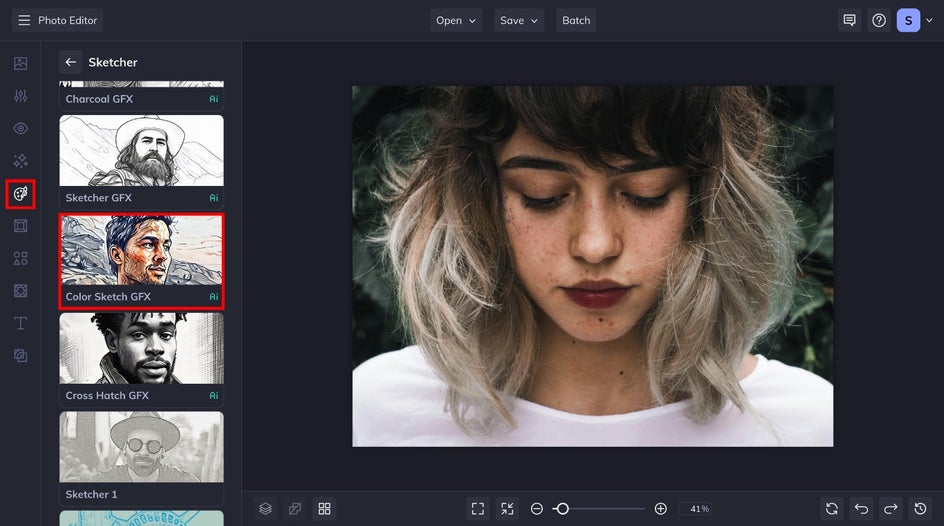
Task: Go back using the Sketcher arrow
Action: coord(70,62)
